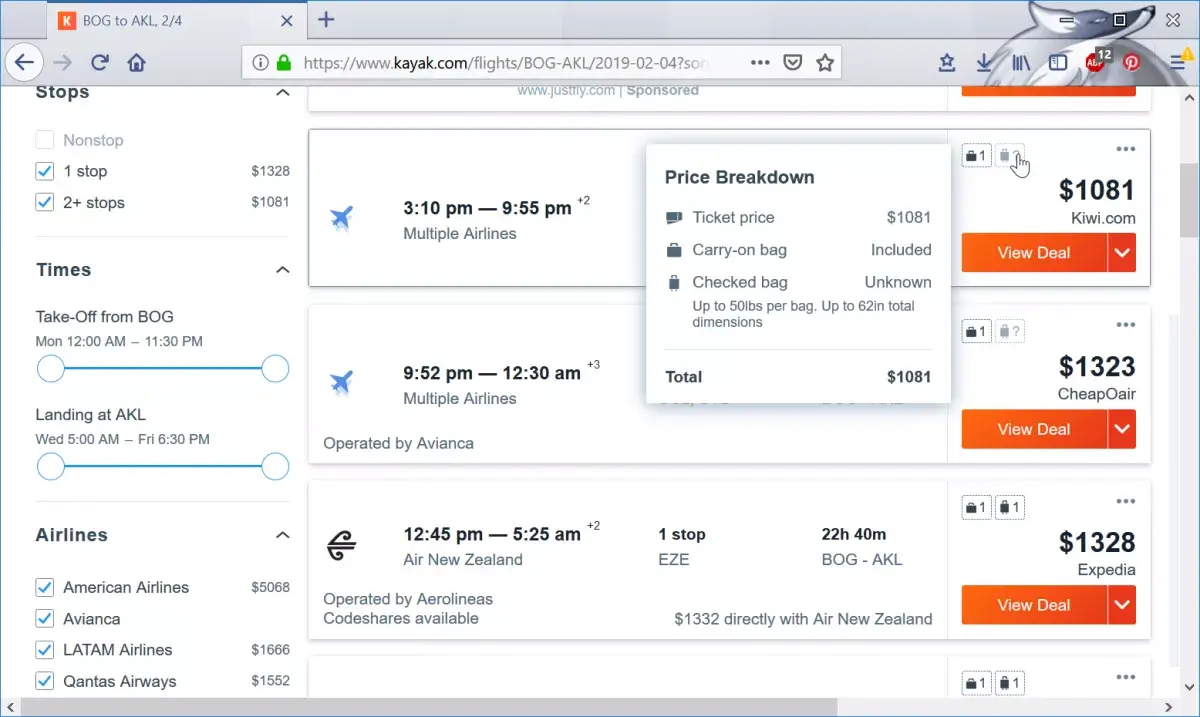Open more options on Expedia $1328 result
Viewport: 1200px width, 717px height.
[x=1126, y=501]
